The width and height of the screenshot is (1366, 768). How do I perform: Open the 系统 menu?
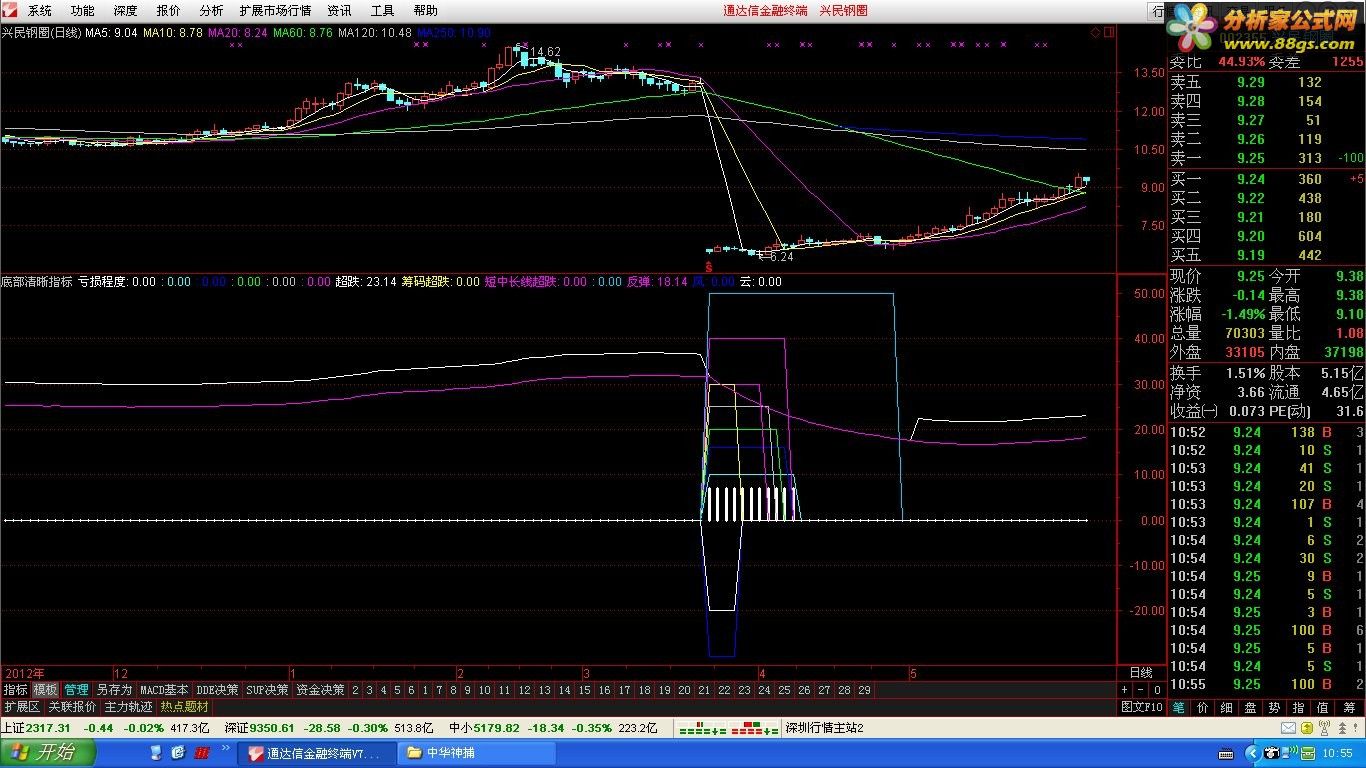pos(40,10)
